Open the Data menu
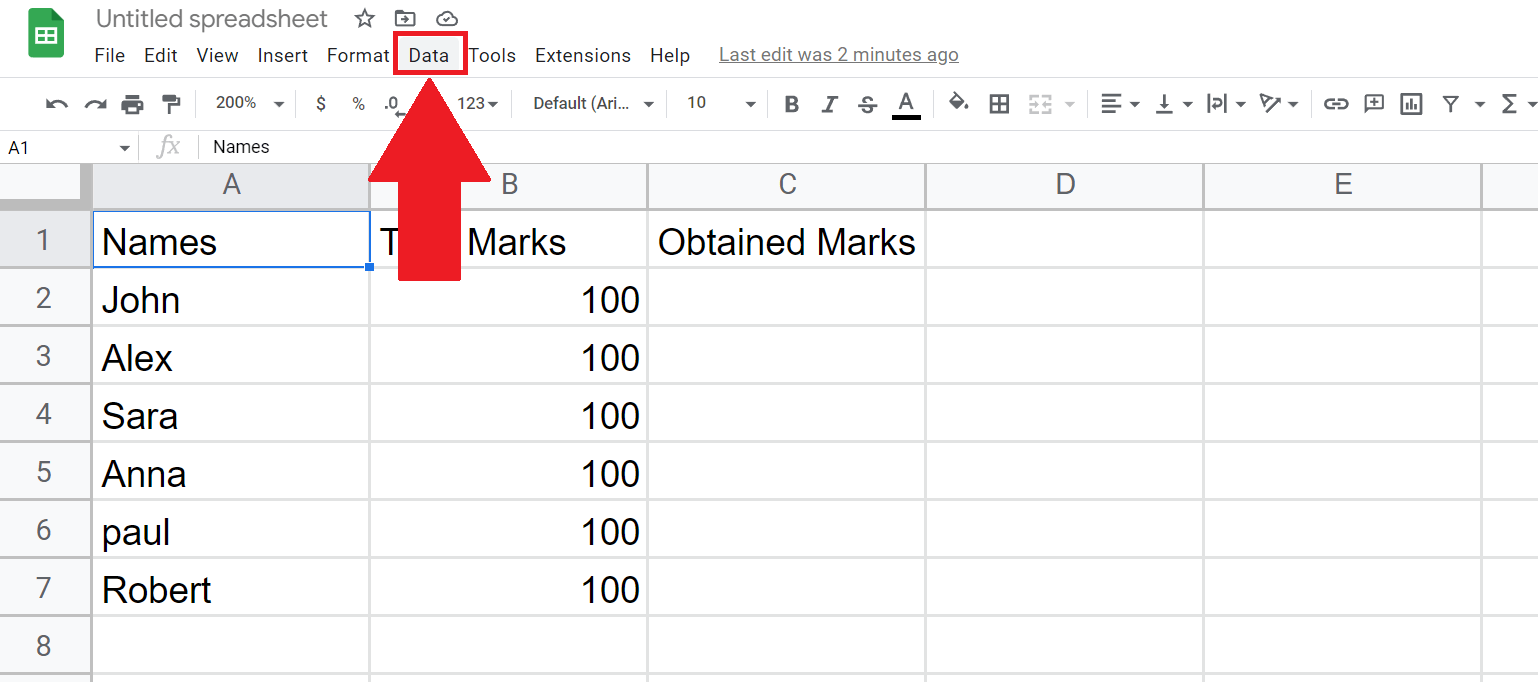The height and width of the screenshot is (682, 1538). [x=429, y=55]
